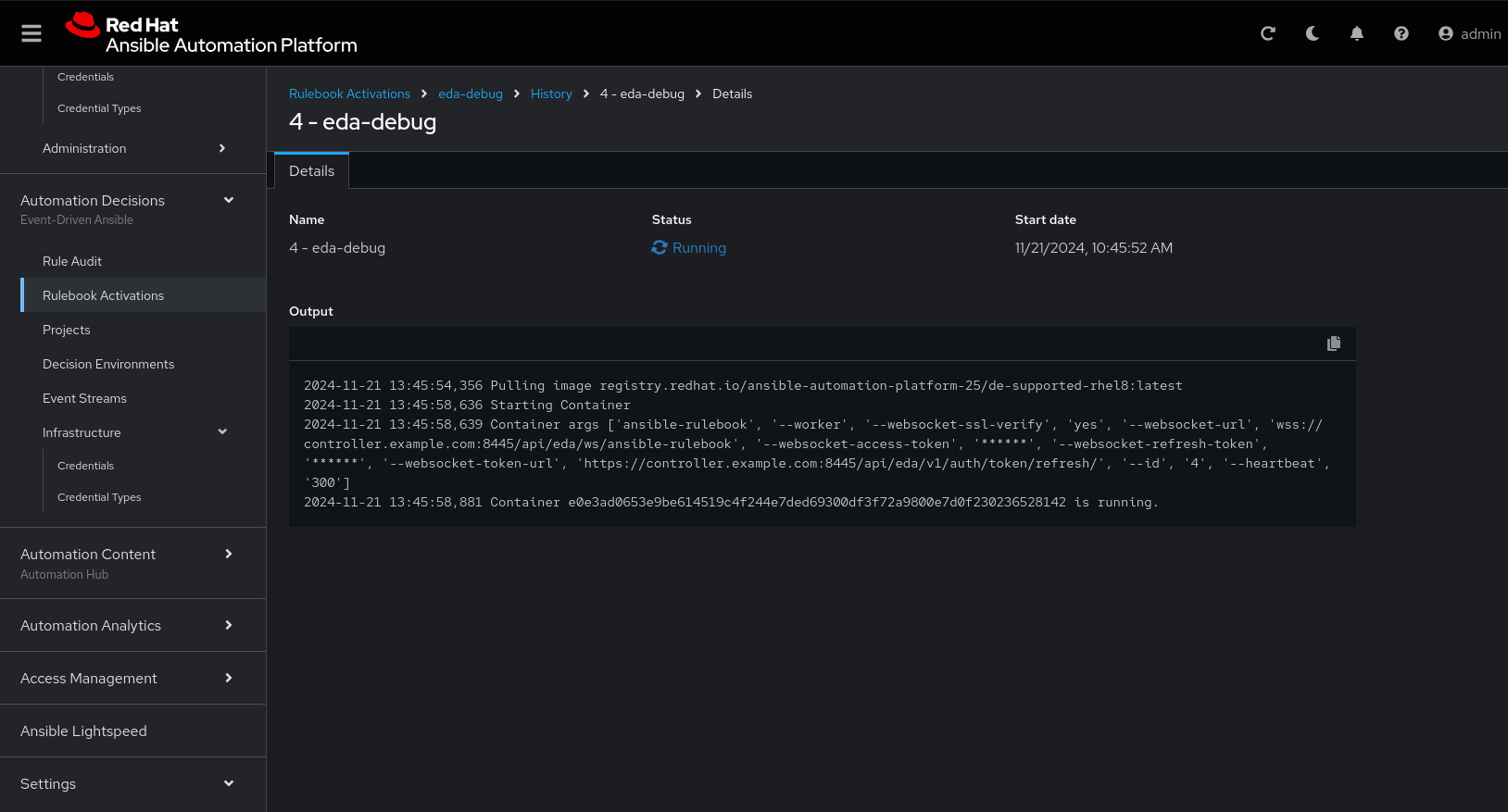
Task: Refresh the page with the reload icon
Action: pyautogui.click(x=1268, y=33)
